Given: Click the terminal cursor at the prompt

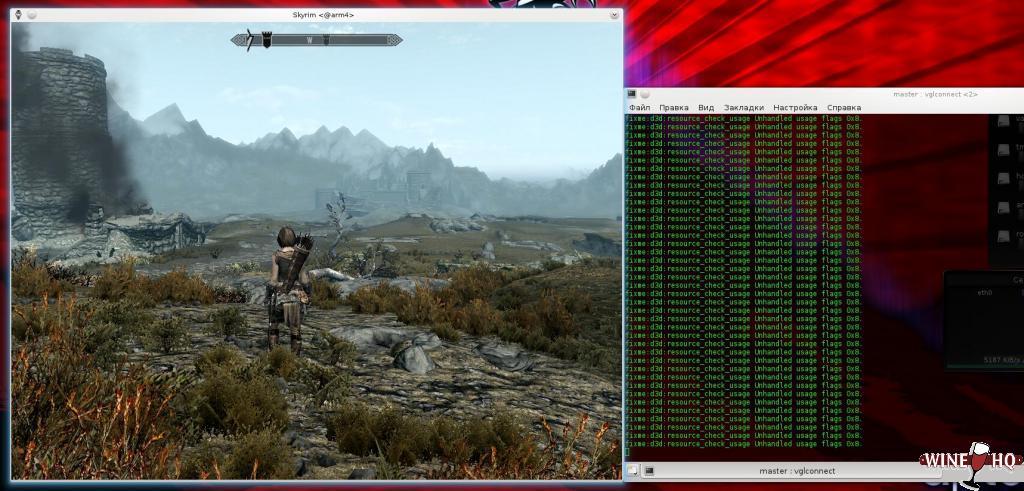Looking at the screenshot, I should (x=627, y=452).
